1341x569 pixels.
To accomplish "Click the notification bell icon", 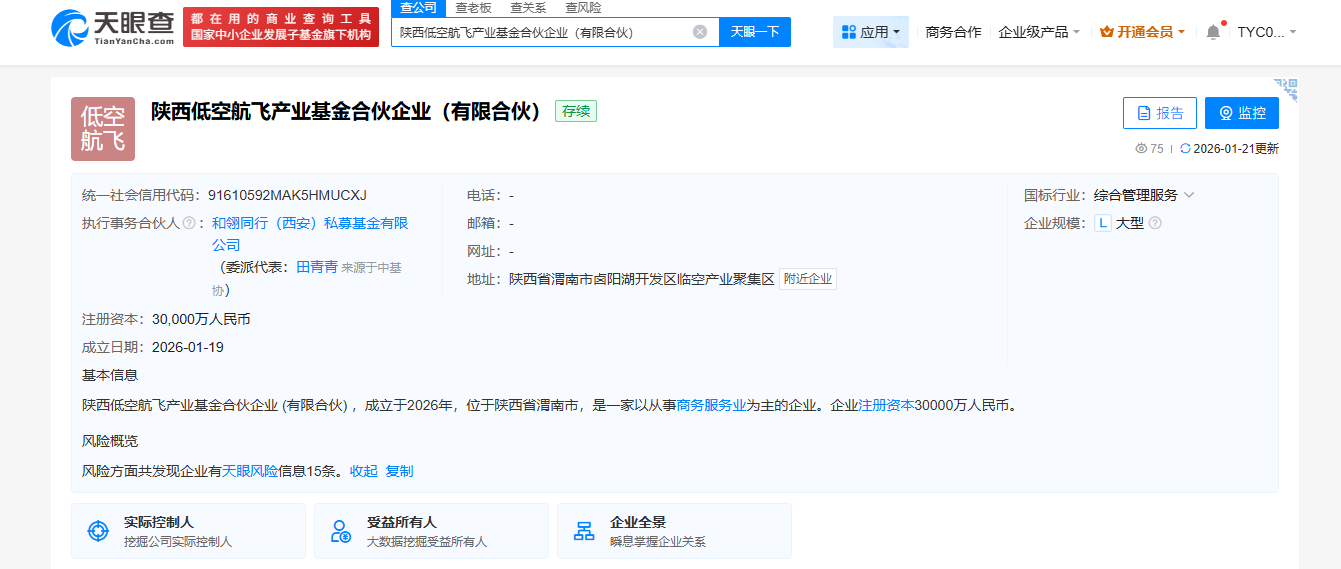I will (1213, 32).
